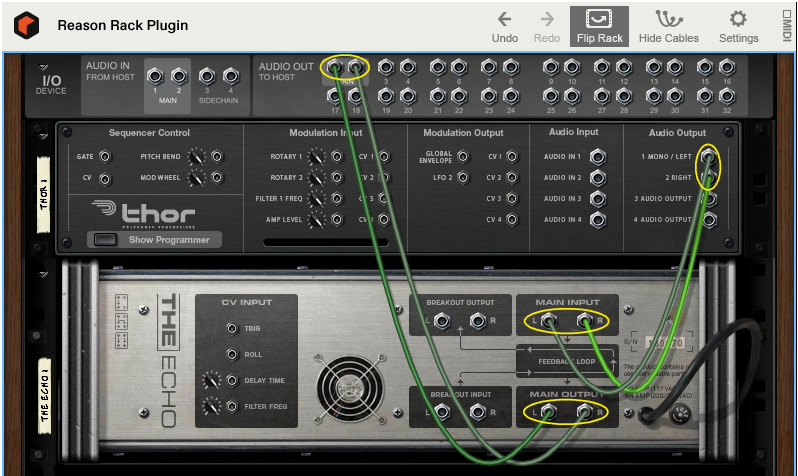Screen dimensions: 798x476
Task: Click the THOR 1 tape name label
Action: point(44,194)
